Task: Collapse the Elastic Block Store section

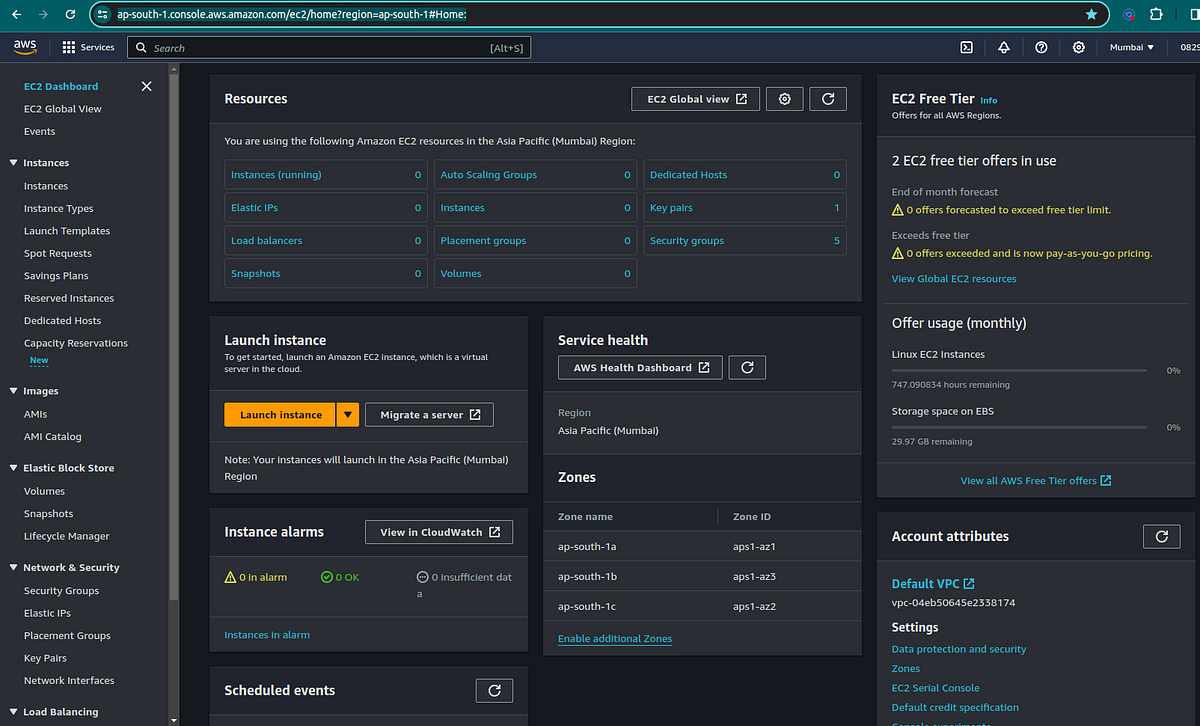Action: (14, 468)
